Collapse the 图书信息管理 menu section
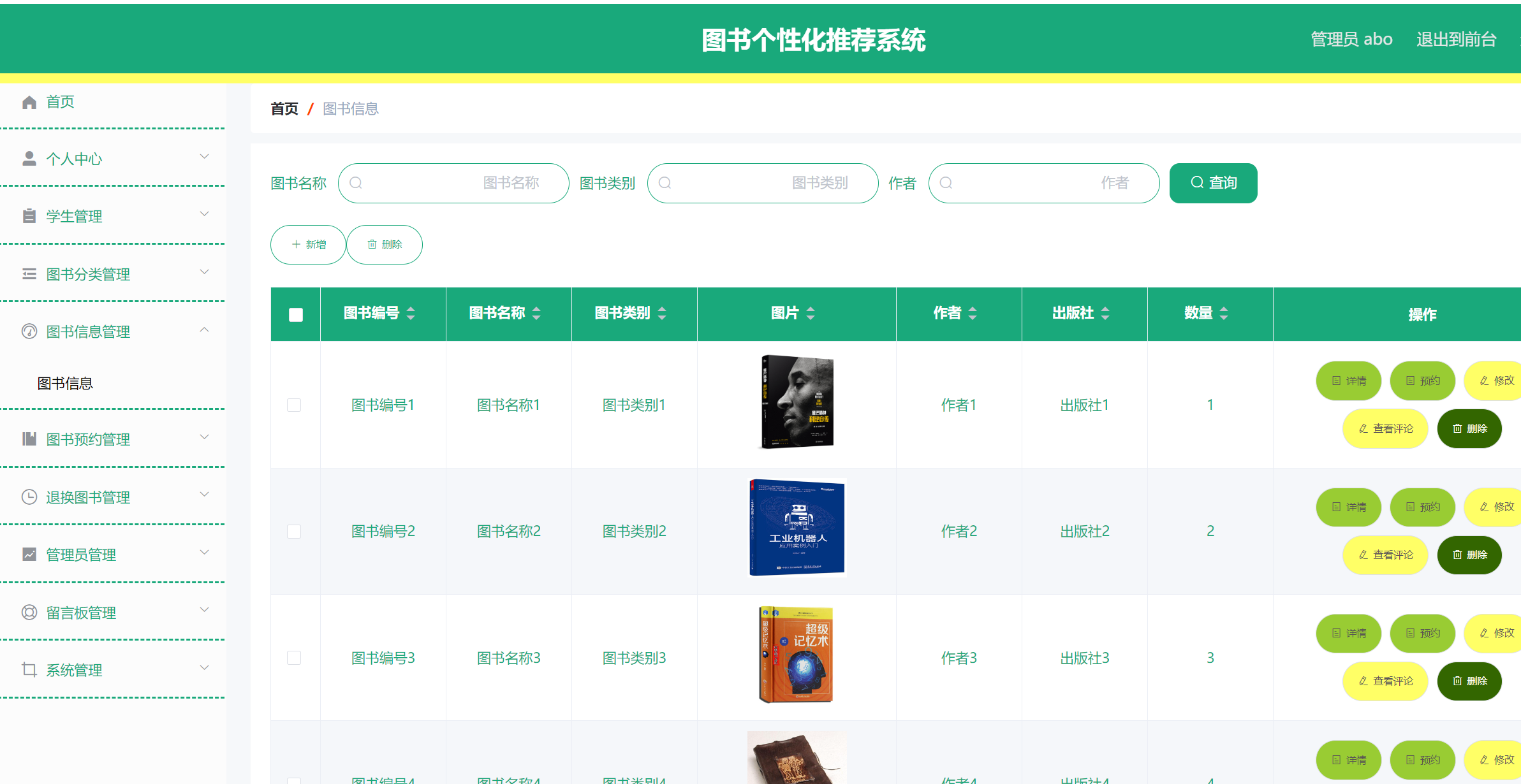 (205, 330)
